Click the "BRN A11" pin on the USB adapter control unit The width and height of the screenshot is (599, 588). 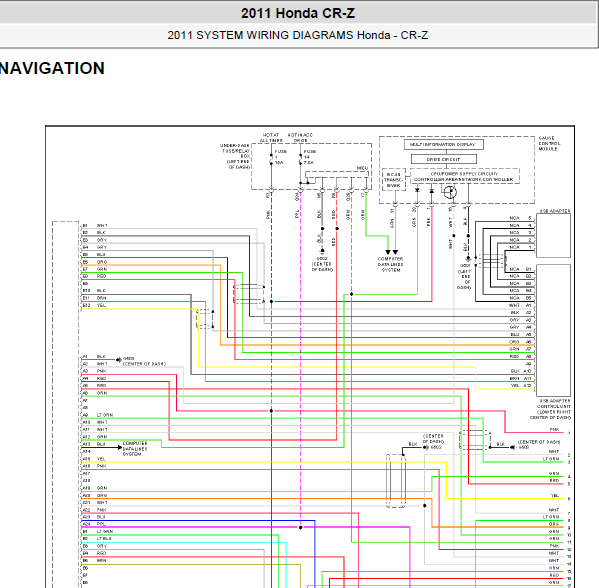pyautogui.click(x=521, y=378)
